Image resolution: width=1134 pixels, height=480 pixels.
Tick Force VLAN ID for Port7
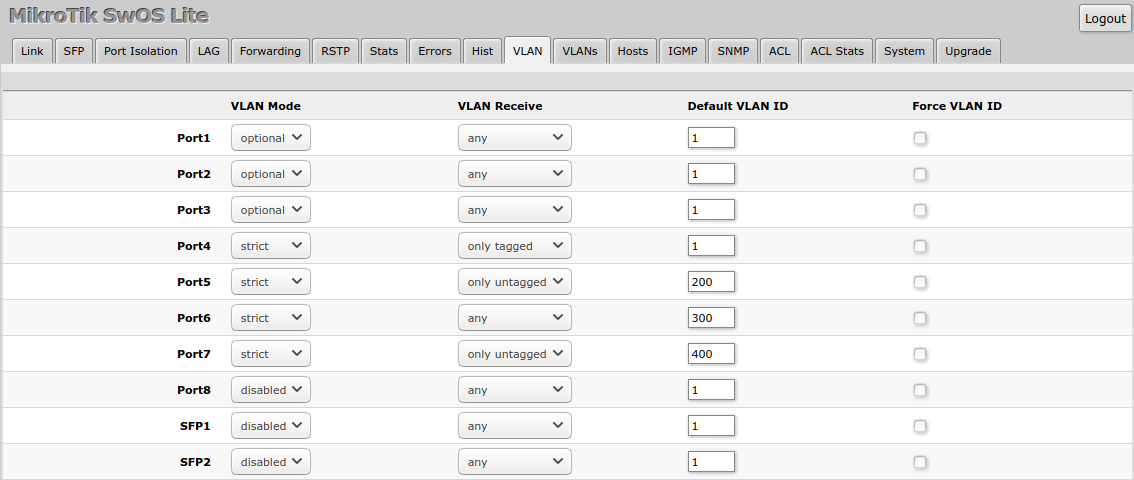point(920,354)
